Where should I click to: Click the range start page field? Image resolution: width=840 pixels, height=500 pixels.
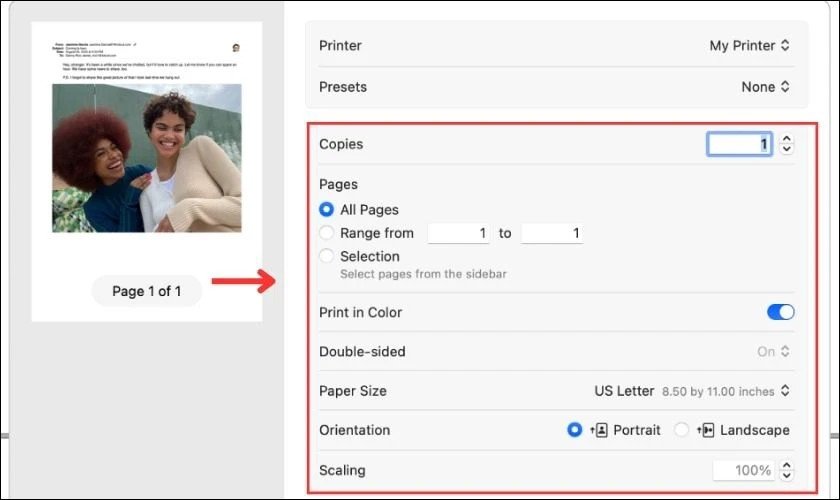[x=460, y=233]
